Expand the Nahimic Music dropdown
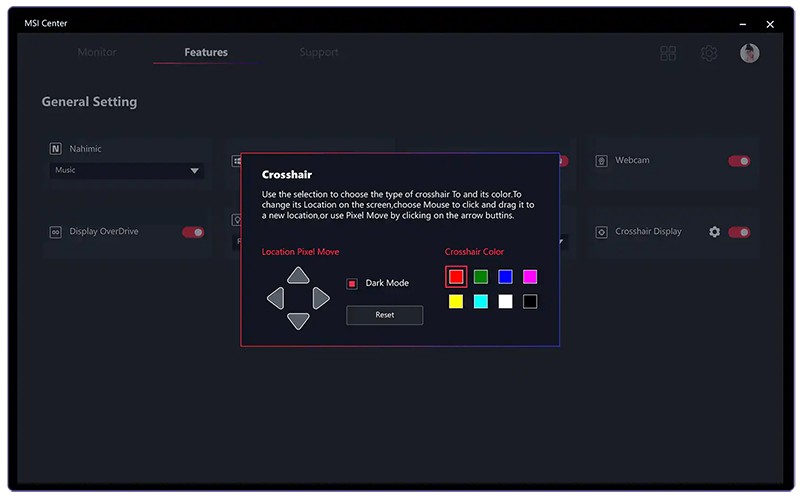Viewport: 800px width, 496px height. [127, 170]
